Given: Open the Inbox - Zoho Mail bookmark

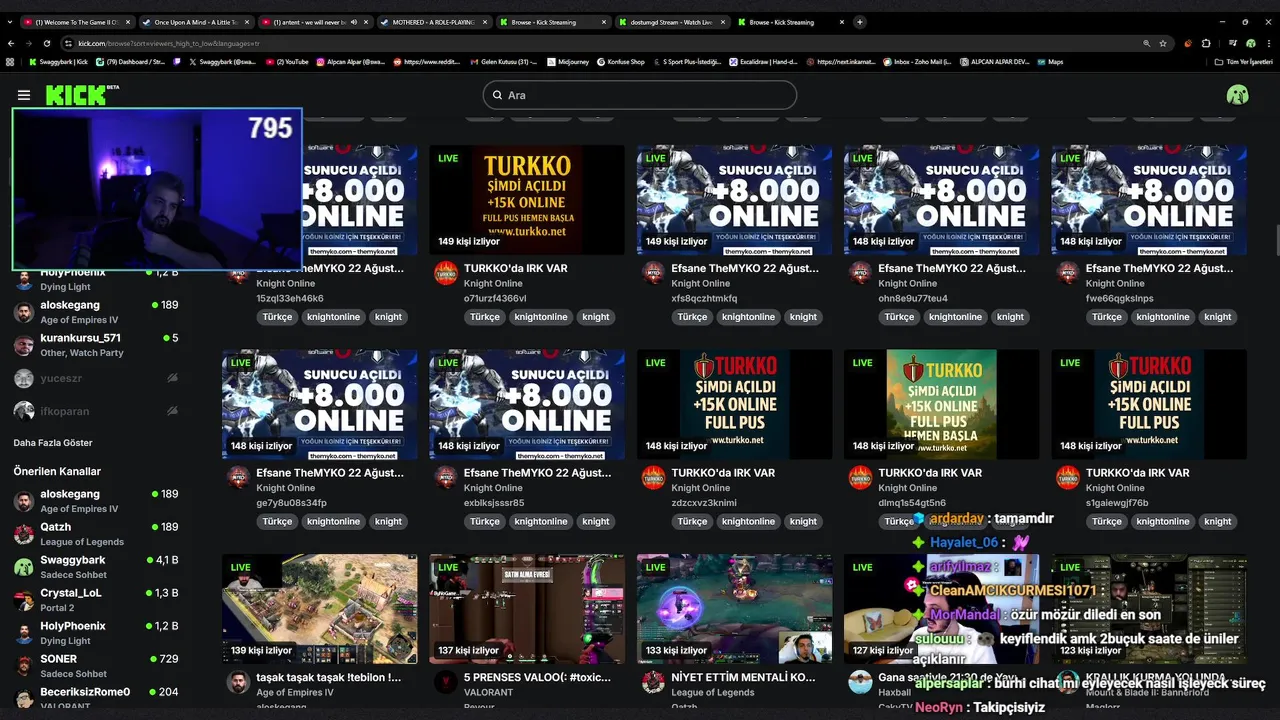Looking at the screenshot, I should pyautogui.click(x=917, y=61).
